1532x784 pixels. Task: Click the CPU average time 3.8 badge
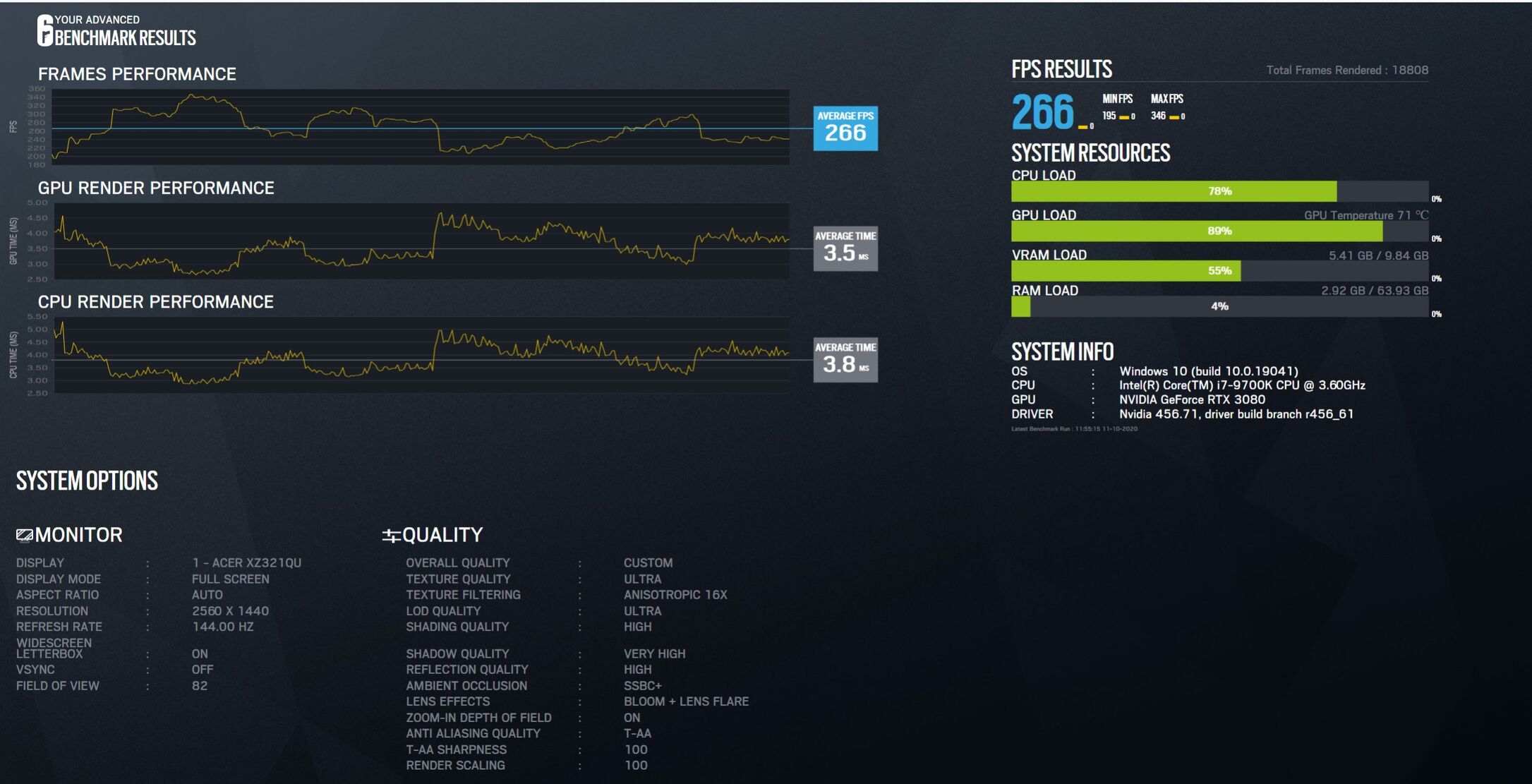click(x=845, y=360)
